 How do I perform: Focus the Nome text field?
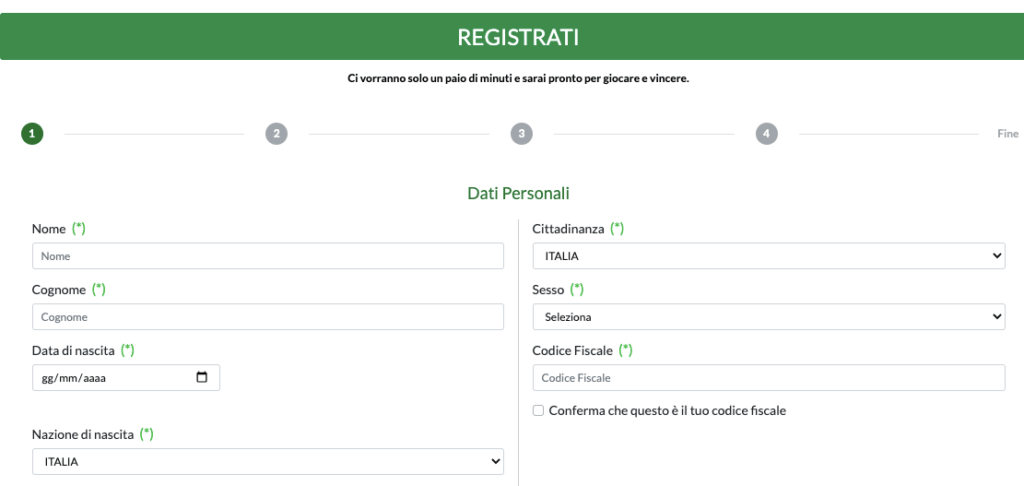coord(268,256)
